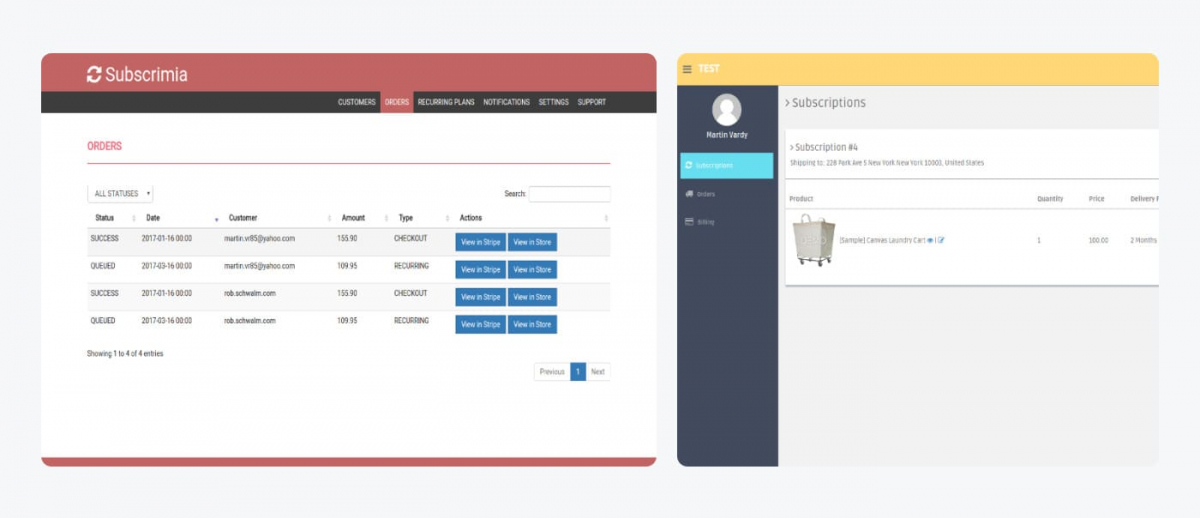Click the edit pencil icon after Canvas Laundry Cart
The image size is (1200, 518).
(941, 241)
